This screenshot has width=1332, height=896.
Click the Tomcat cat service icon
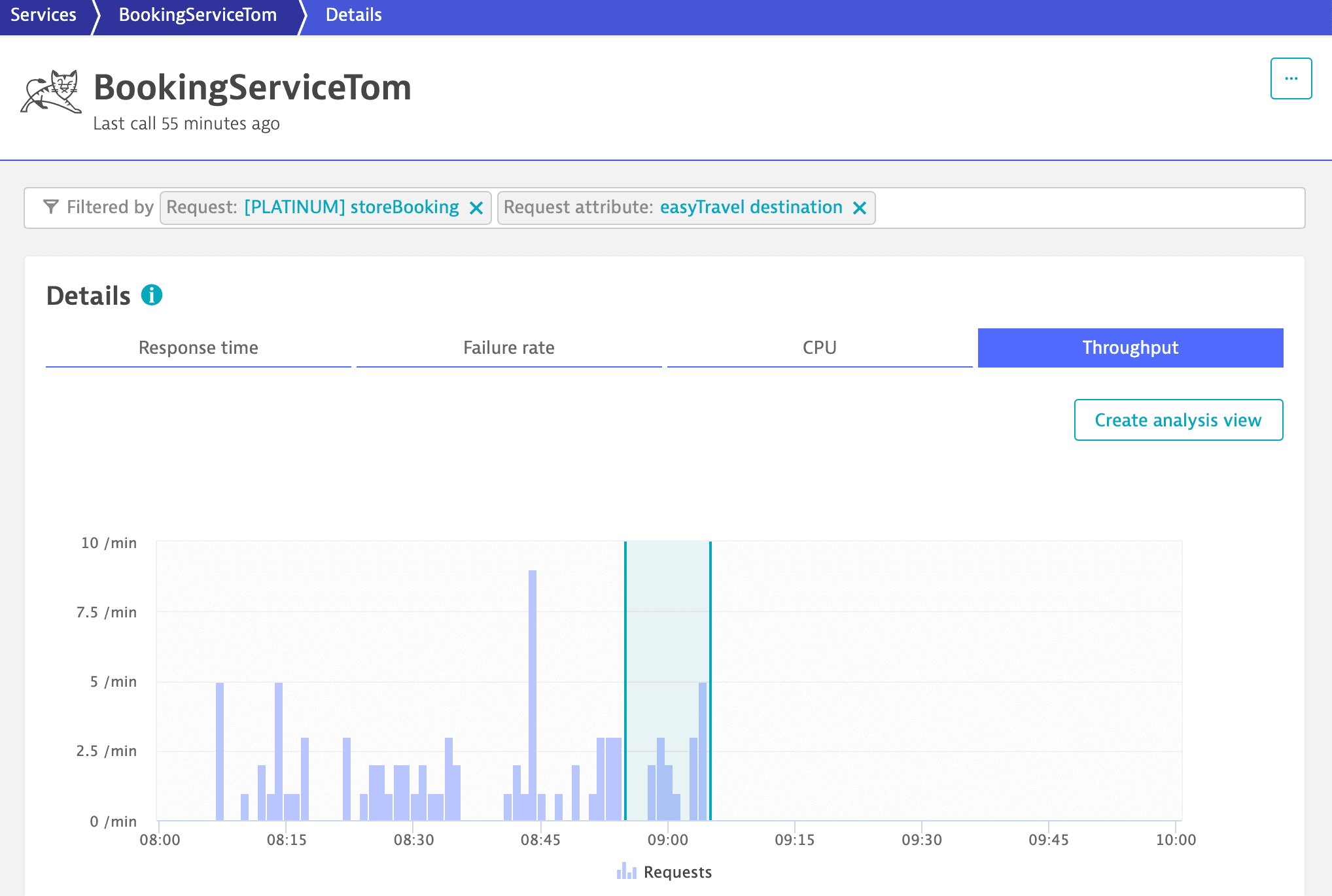tap(51, 92)
